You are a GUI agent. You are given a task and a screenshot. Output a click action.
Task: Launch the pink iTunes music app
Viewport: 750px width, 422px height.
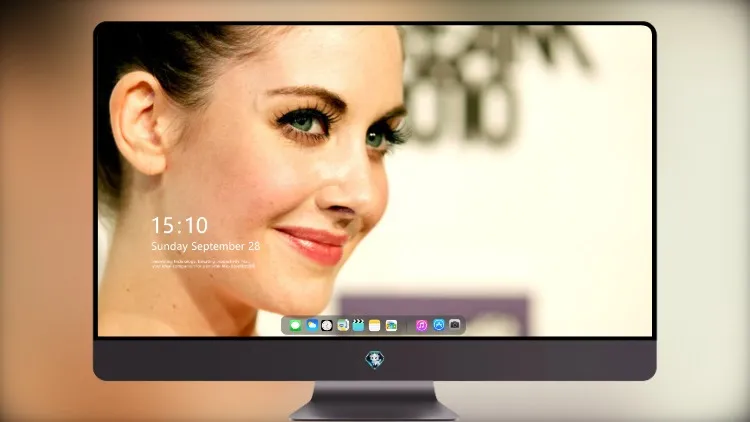tap(421, 325)
